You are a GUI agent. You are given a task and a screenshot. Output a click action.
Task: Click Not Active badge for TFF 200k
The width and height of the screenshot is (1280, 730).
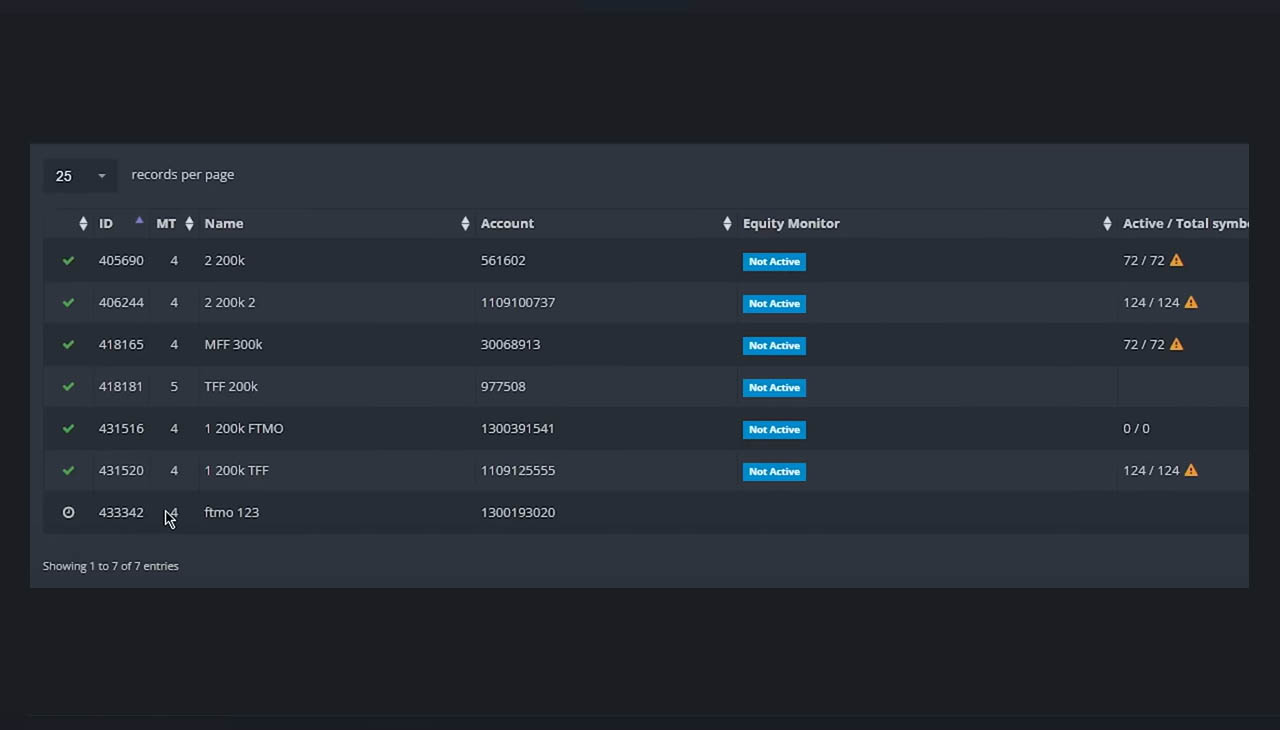[774, 387]
